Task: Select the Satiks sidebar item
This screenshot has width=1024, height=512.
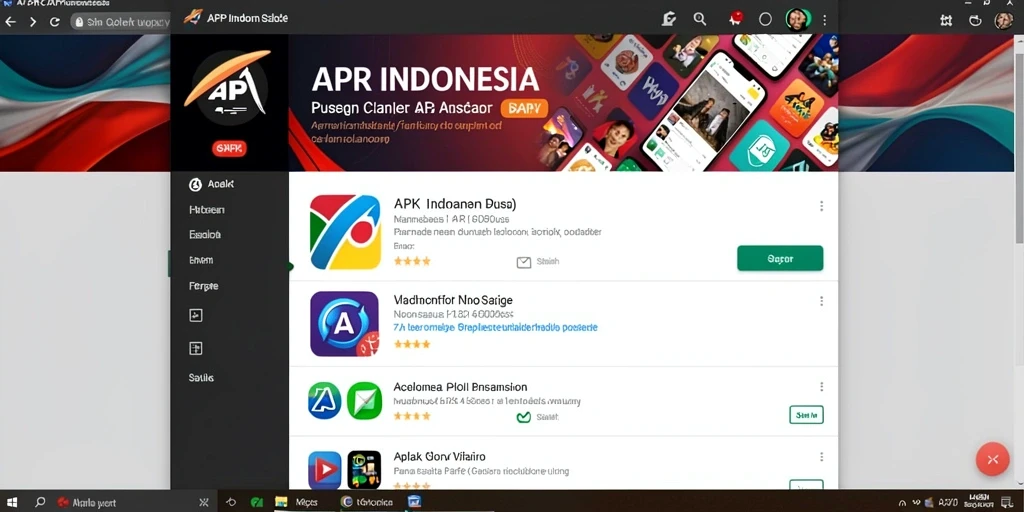Action: pyautogui.click(x=201, y=377)
